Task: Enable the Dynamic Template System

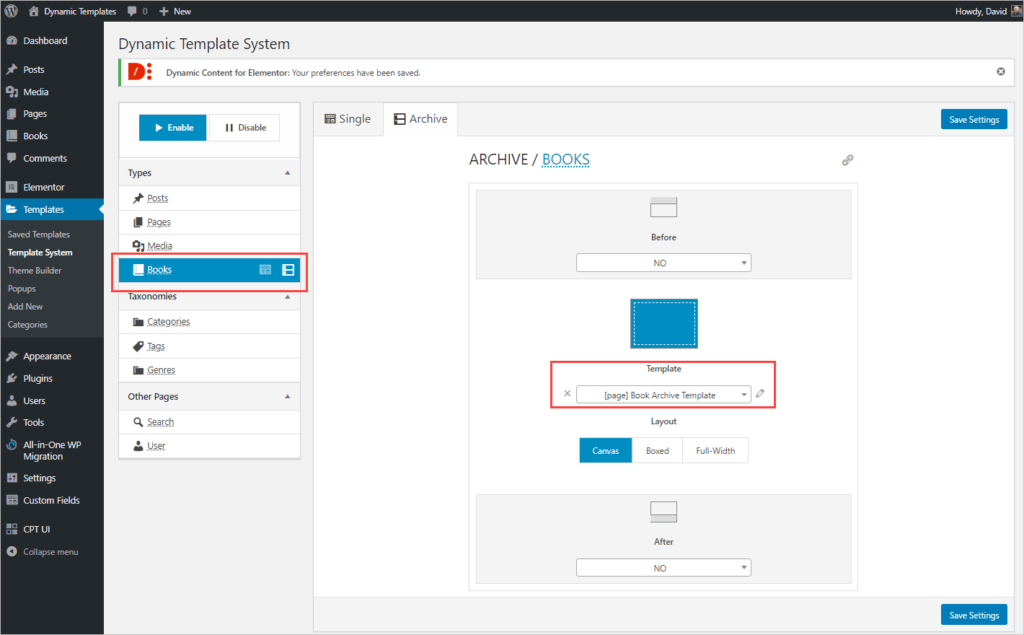Action: pyautogui.click(x=173, y=128)
